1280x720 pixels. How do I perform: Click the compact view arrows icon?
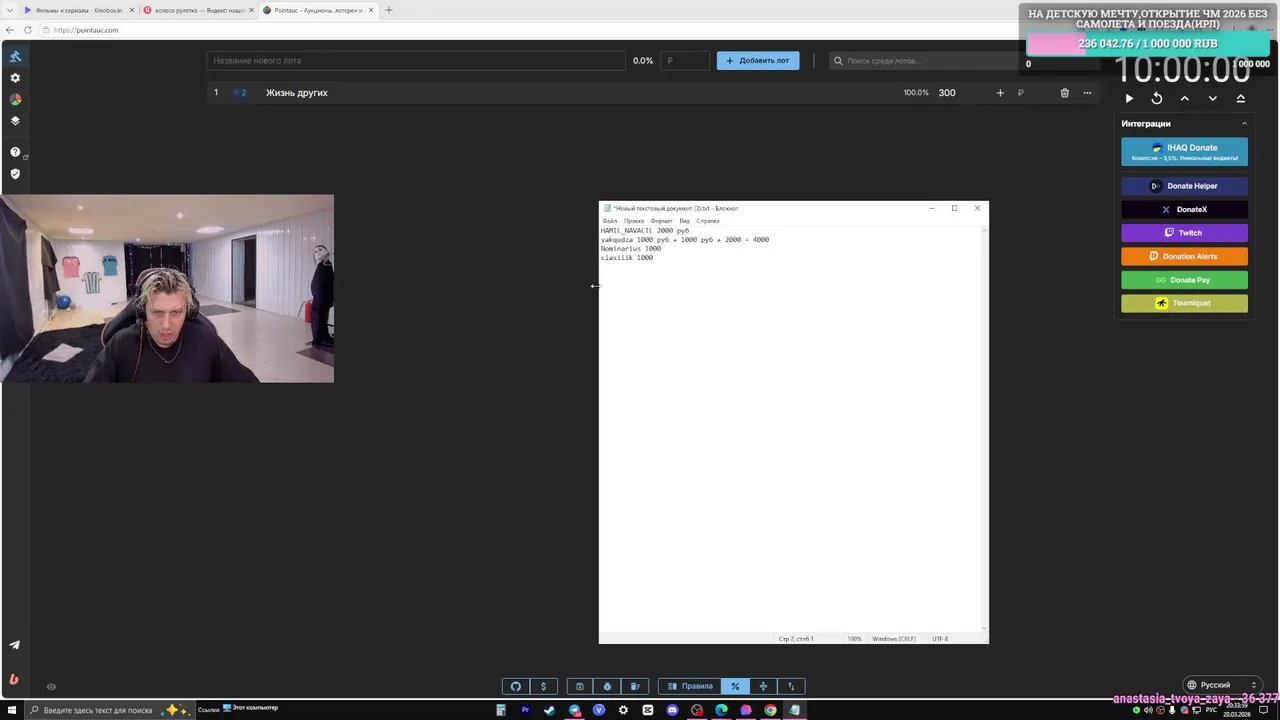763,686
